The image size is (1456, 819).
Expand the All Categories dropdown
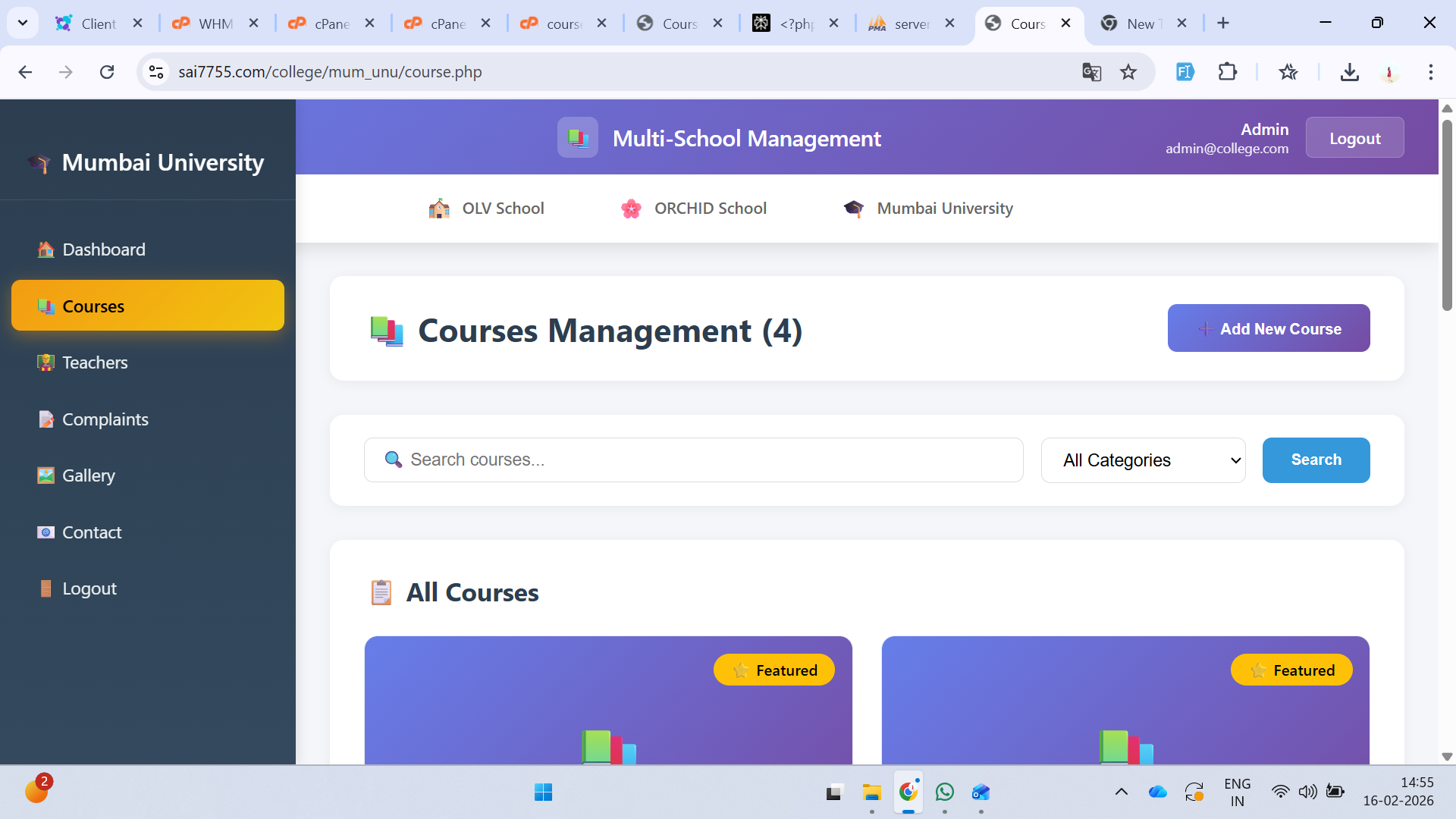pyautogui.click(x=1143, y=460)
